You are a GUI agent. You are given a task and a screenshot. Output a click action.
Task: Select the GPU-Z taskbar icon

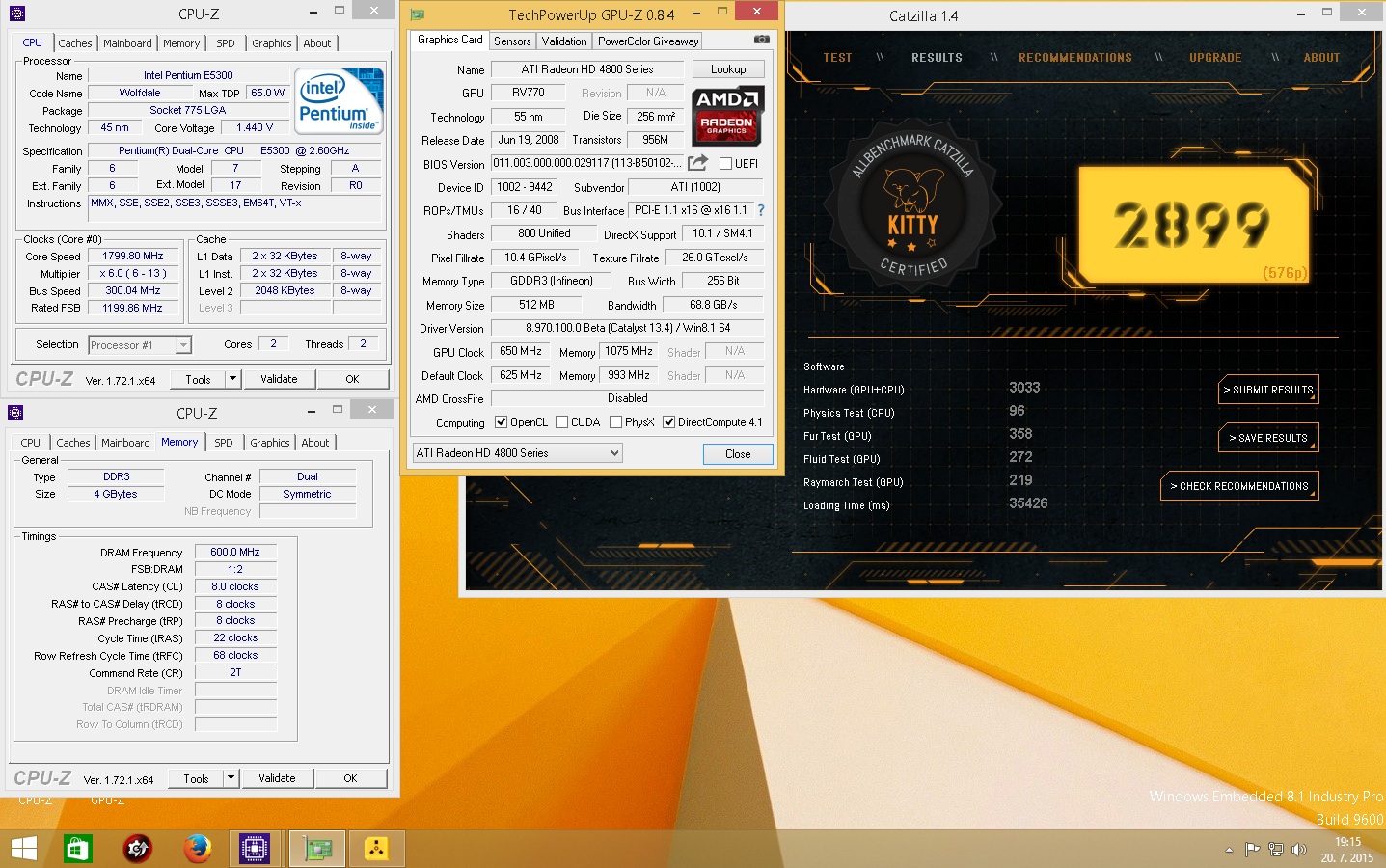tap(317, 849)
